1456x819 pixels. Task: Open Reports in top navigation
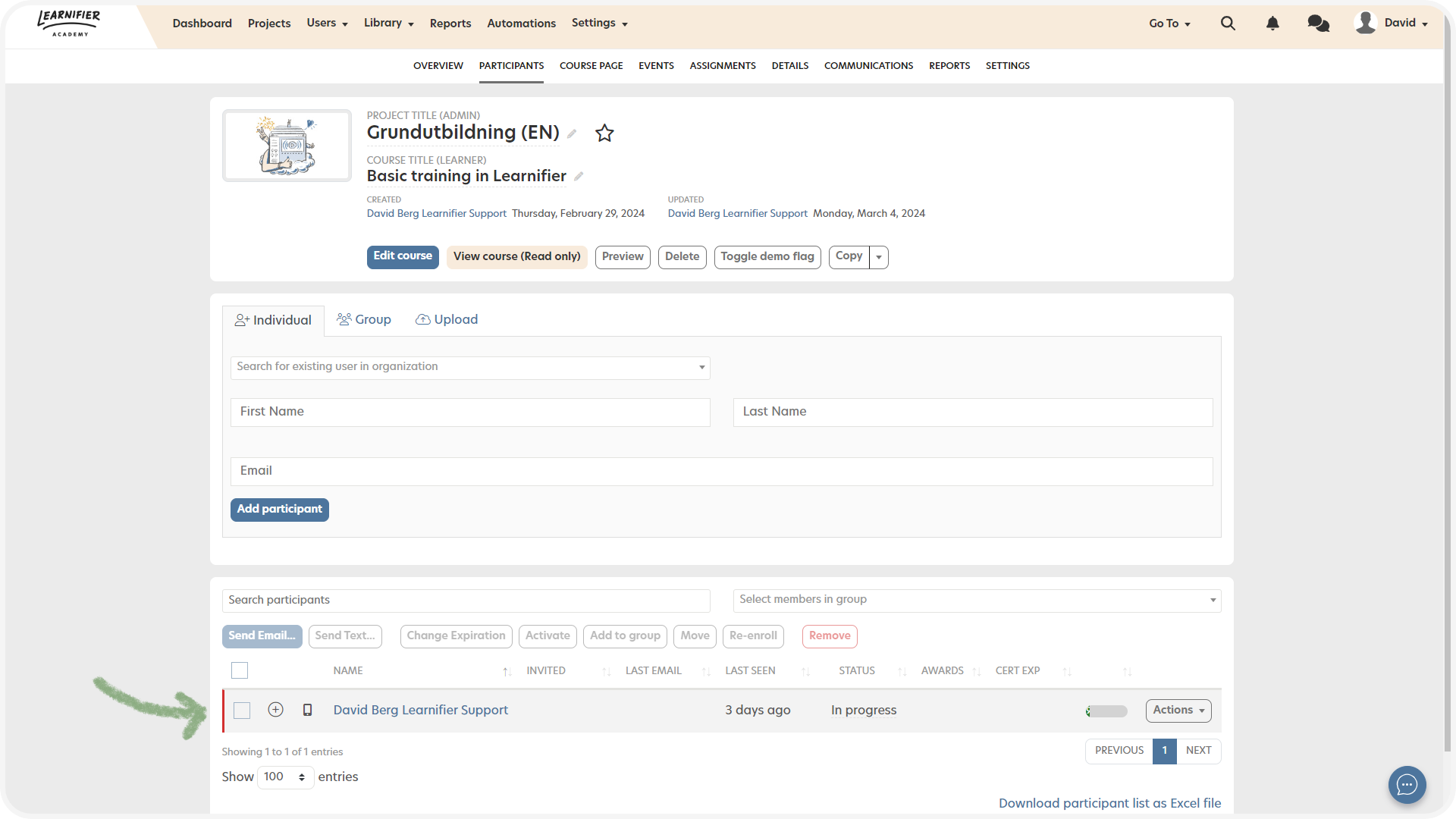pyautogui.click(x=450, y=24)
